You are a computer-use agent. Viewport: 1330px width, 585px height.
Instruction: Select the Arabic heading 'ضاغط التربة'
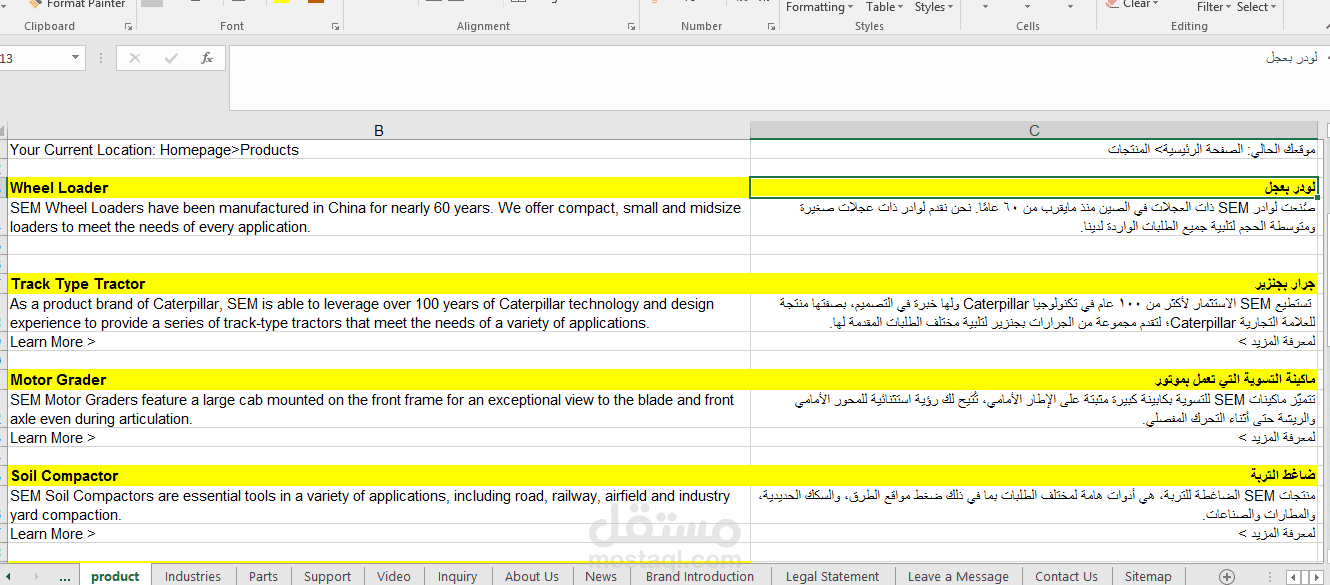(1034, 475)
